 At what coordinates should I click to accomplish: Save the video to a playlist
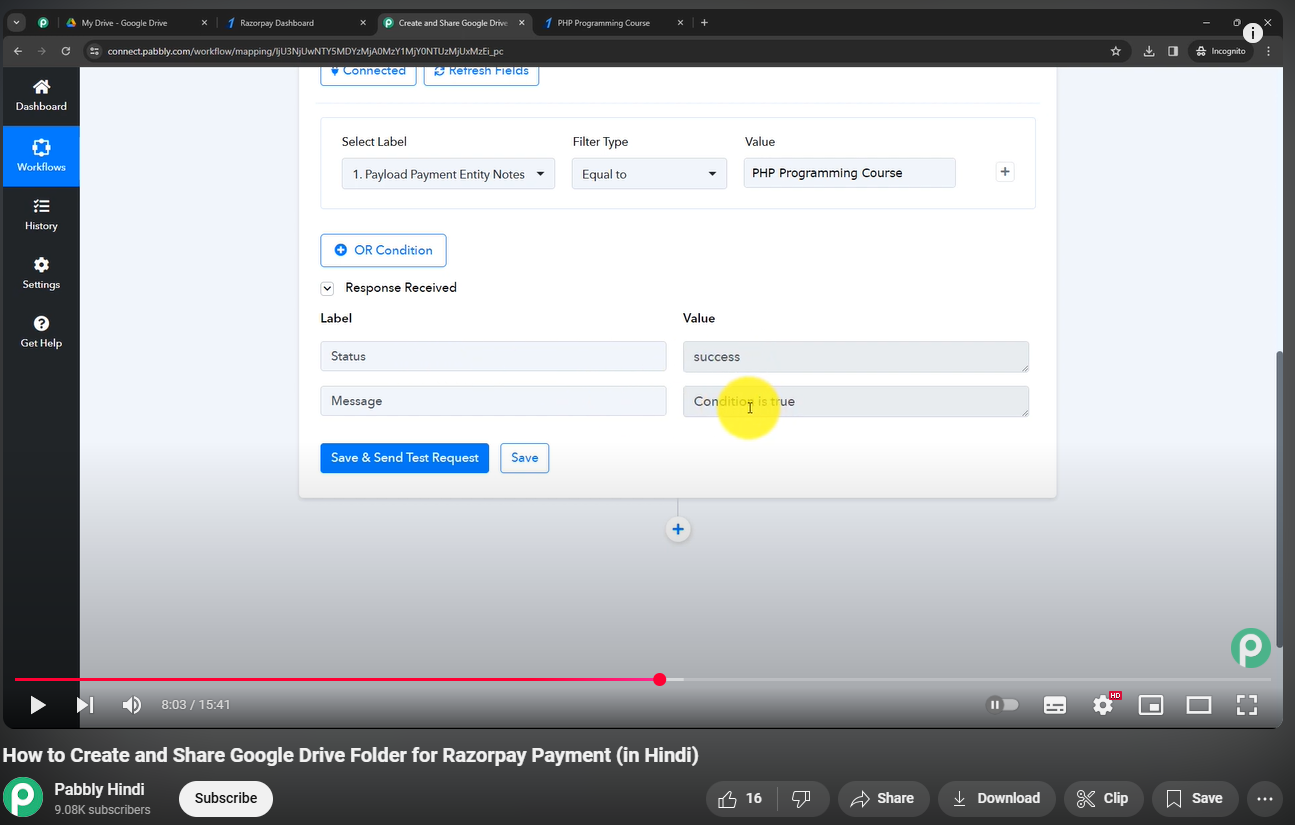click(1195, 798)
